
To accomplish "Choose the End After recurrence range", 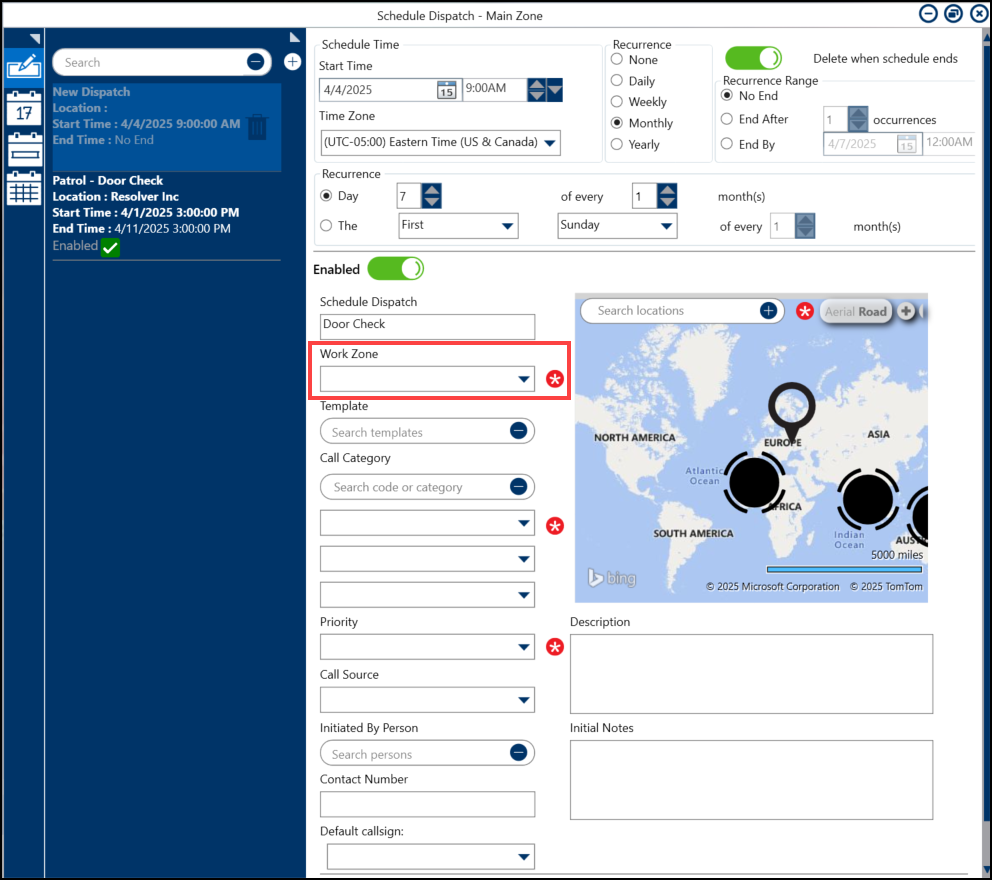I will (727, 119).
